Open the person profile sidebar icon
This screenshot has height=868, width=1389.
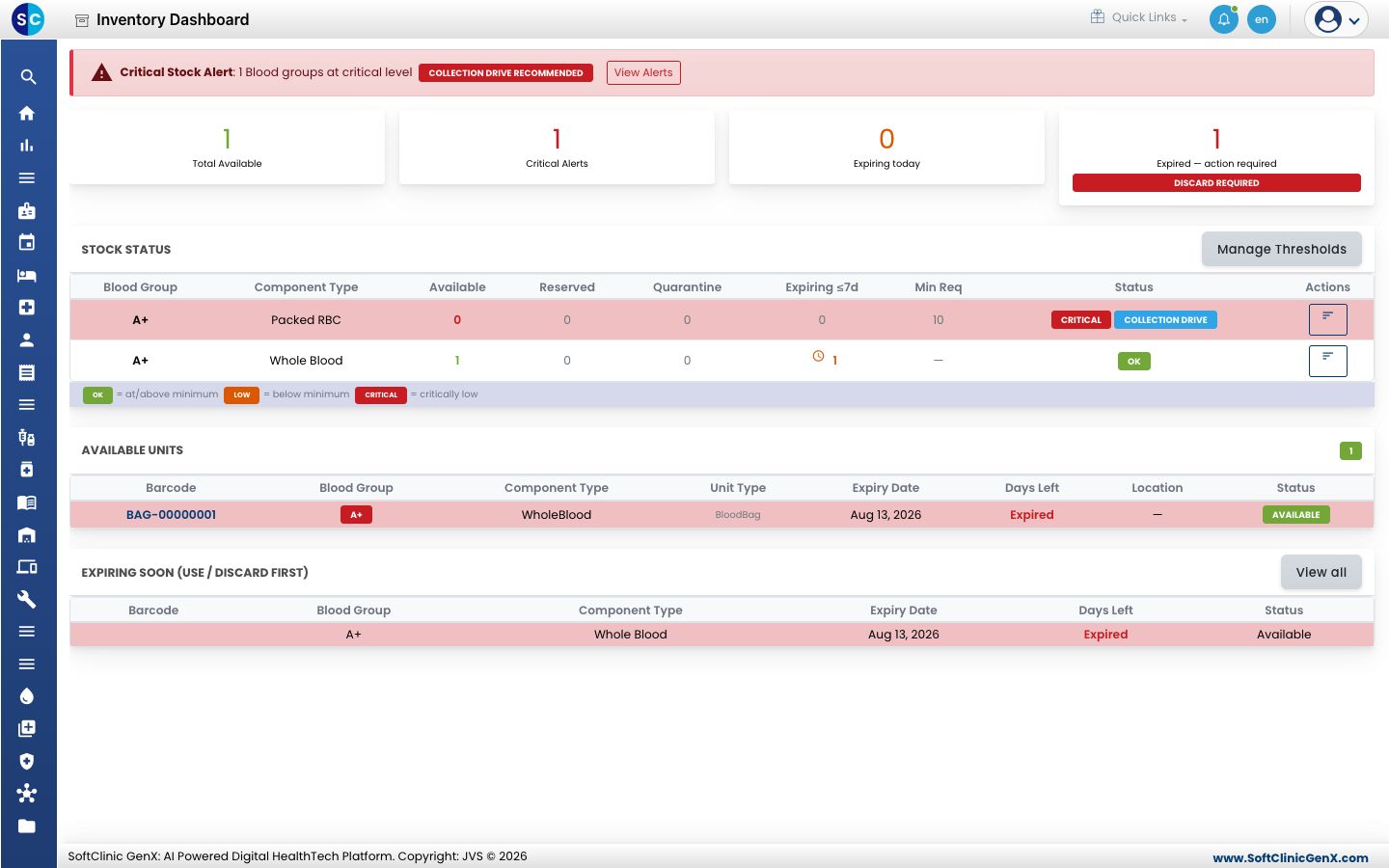click(27, 339)
